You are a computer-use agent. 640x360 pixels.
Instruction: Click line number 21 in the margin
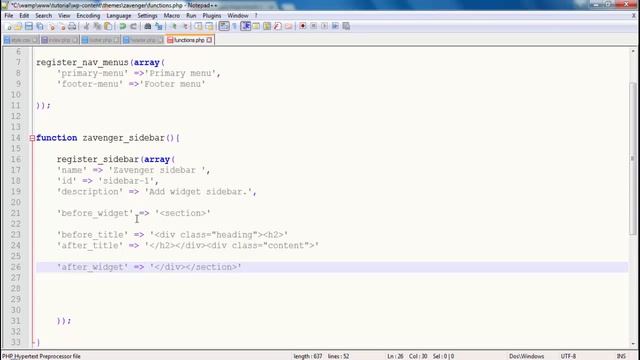coord(16,213)
